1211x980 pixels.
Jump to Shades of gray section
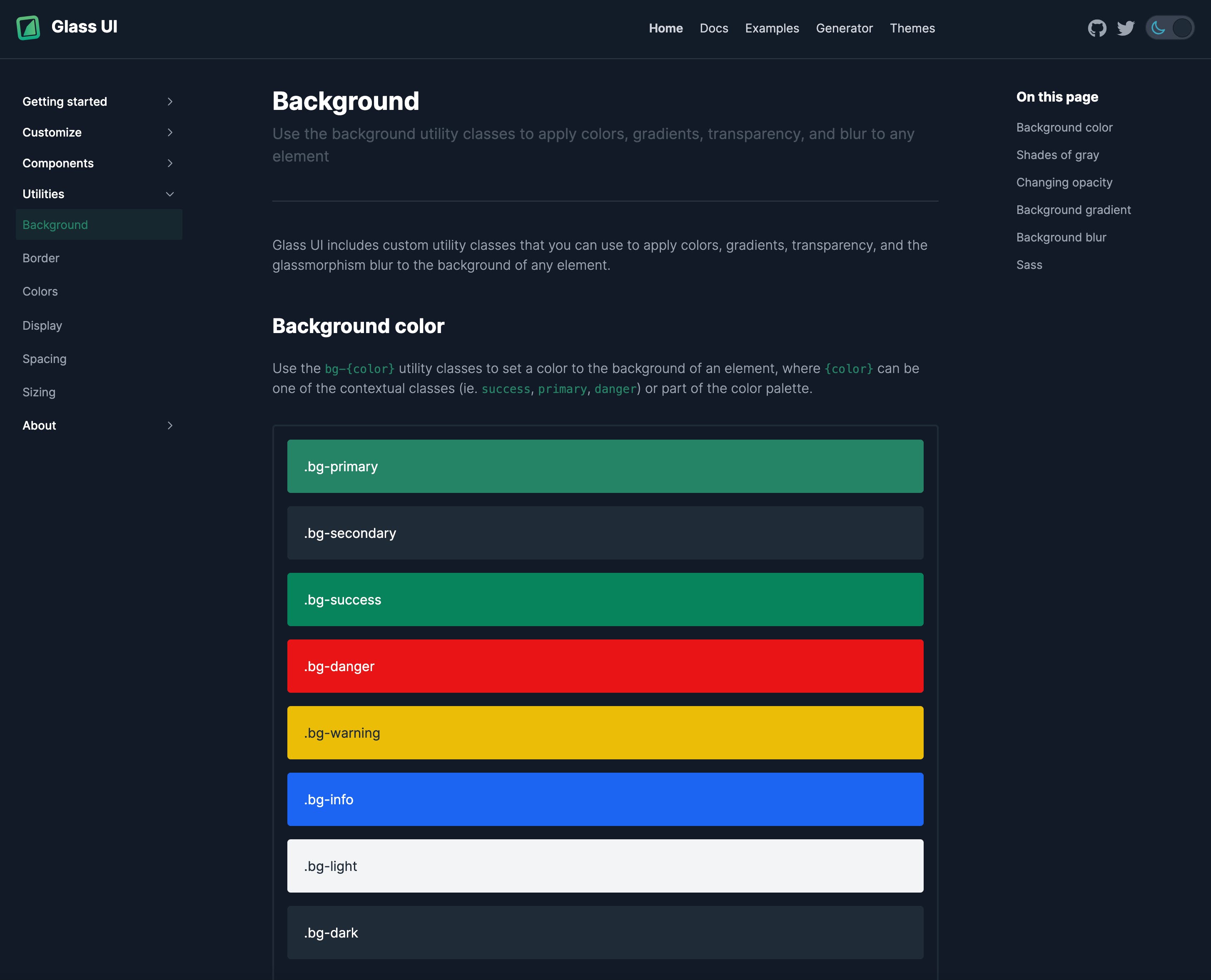(x=1057, y=155)
